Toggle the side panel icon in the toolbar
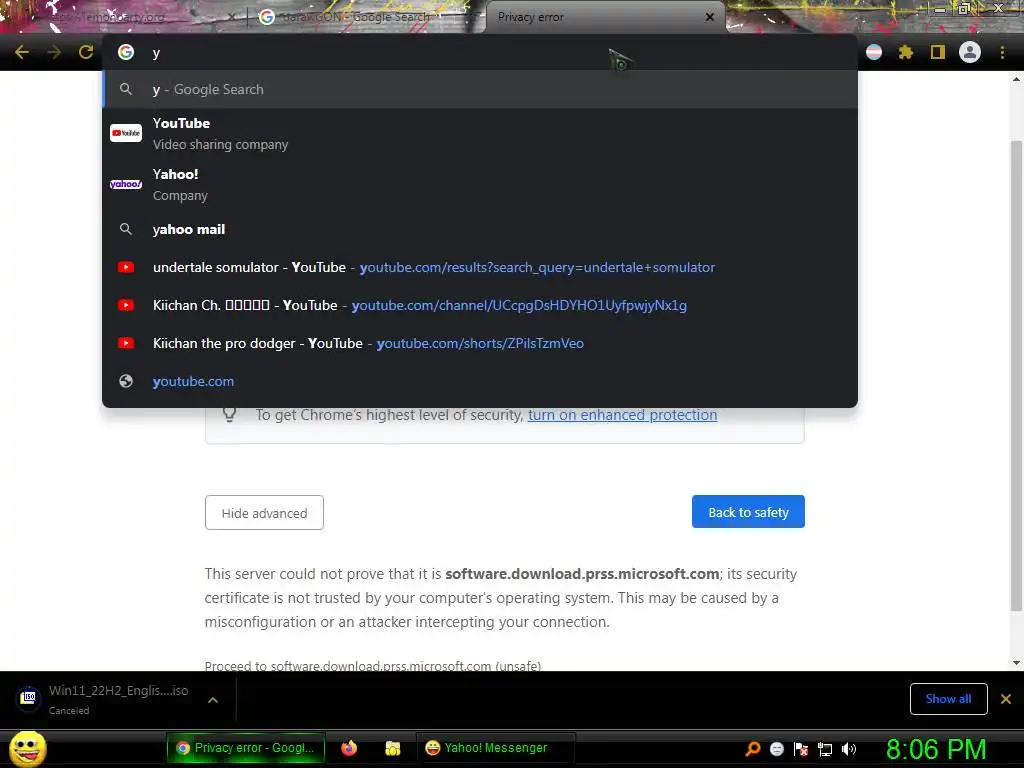 coord(938,52)
